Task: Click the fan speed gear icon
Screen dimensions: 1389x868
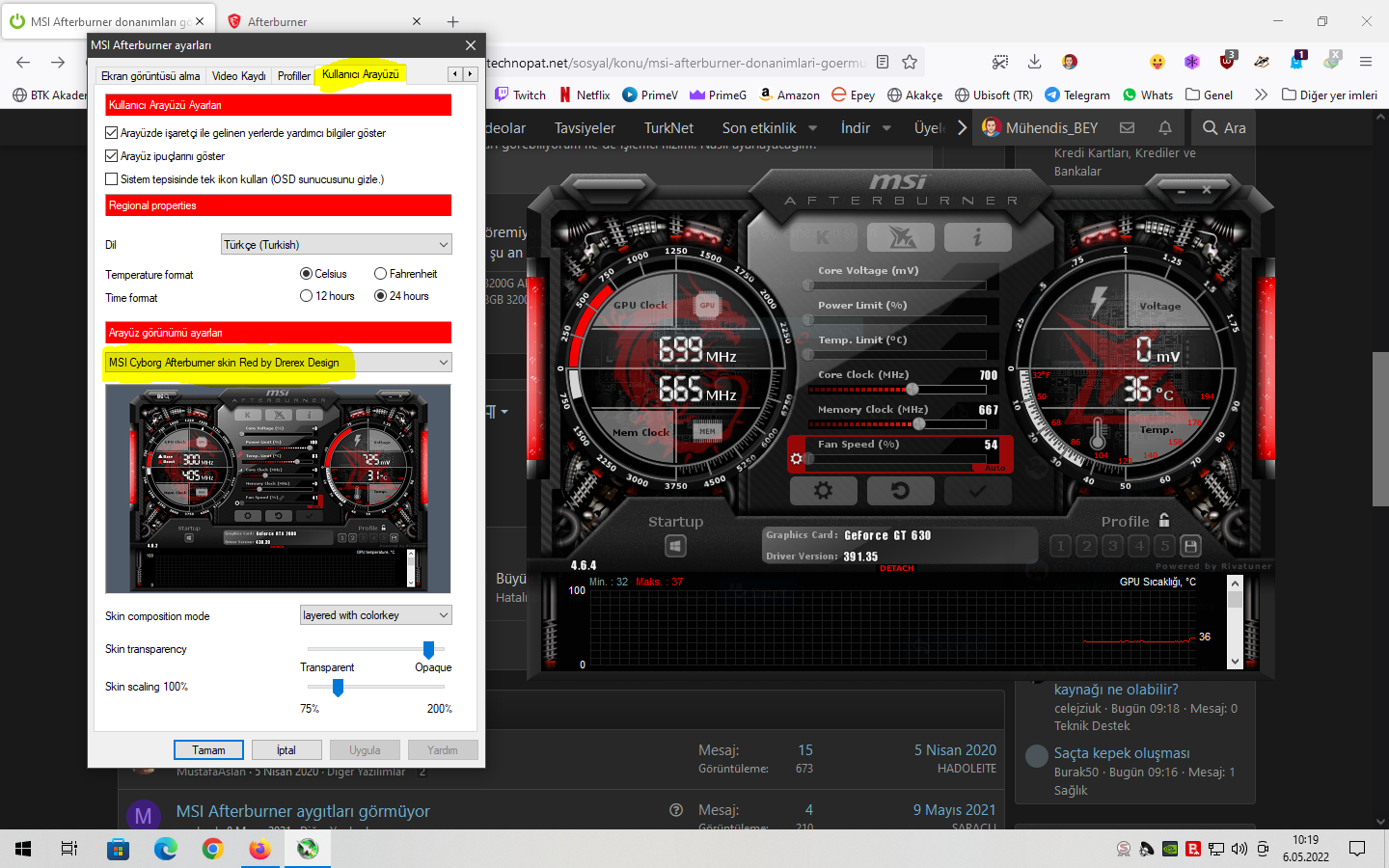Action: (x=797, y=459)
